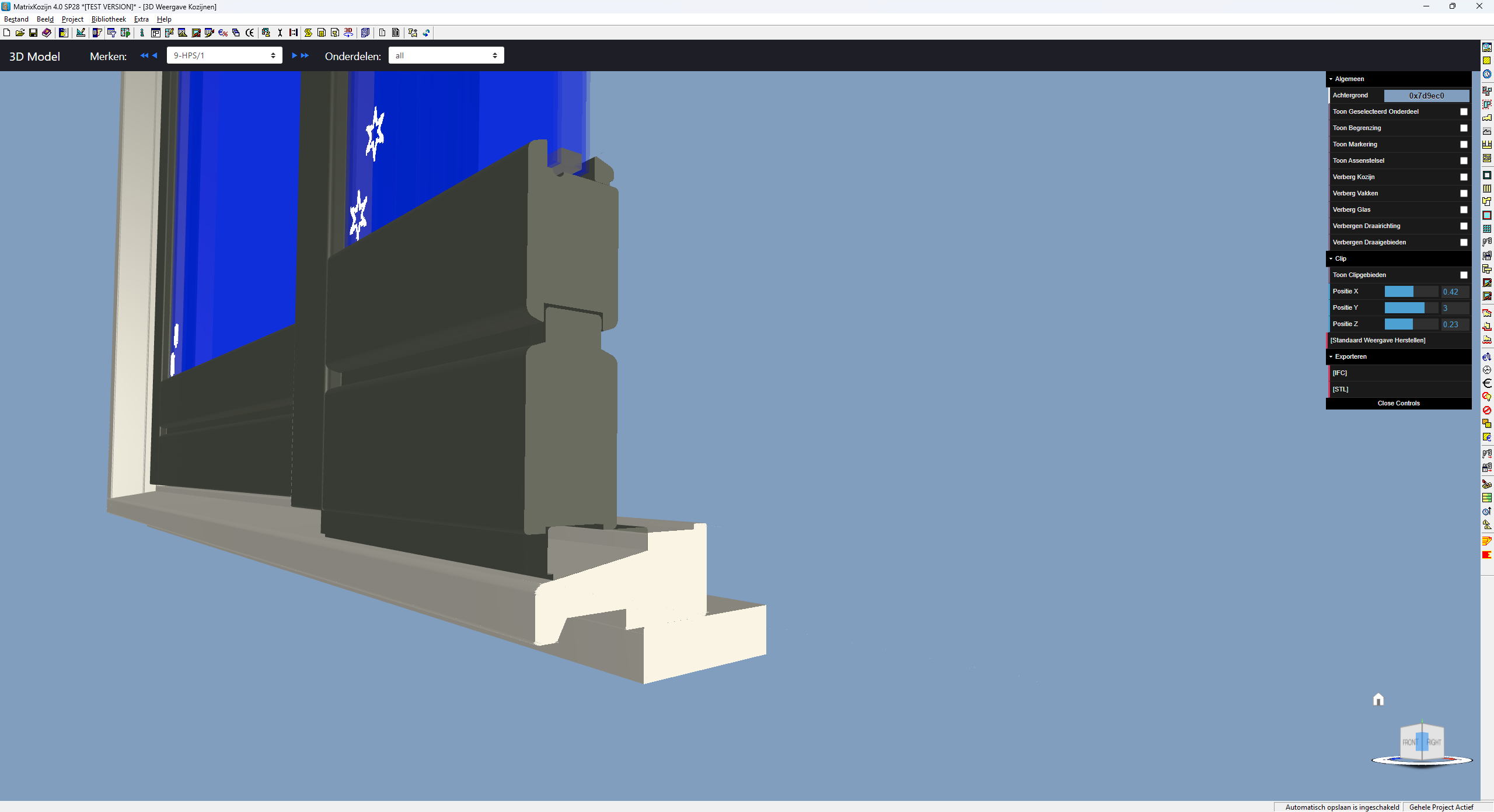The image size is (1494, 812).
Task: Click the info 'i' toolbar icon
Action: [142, 33]
